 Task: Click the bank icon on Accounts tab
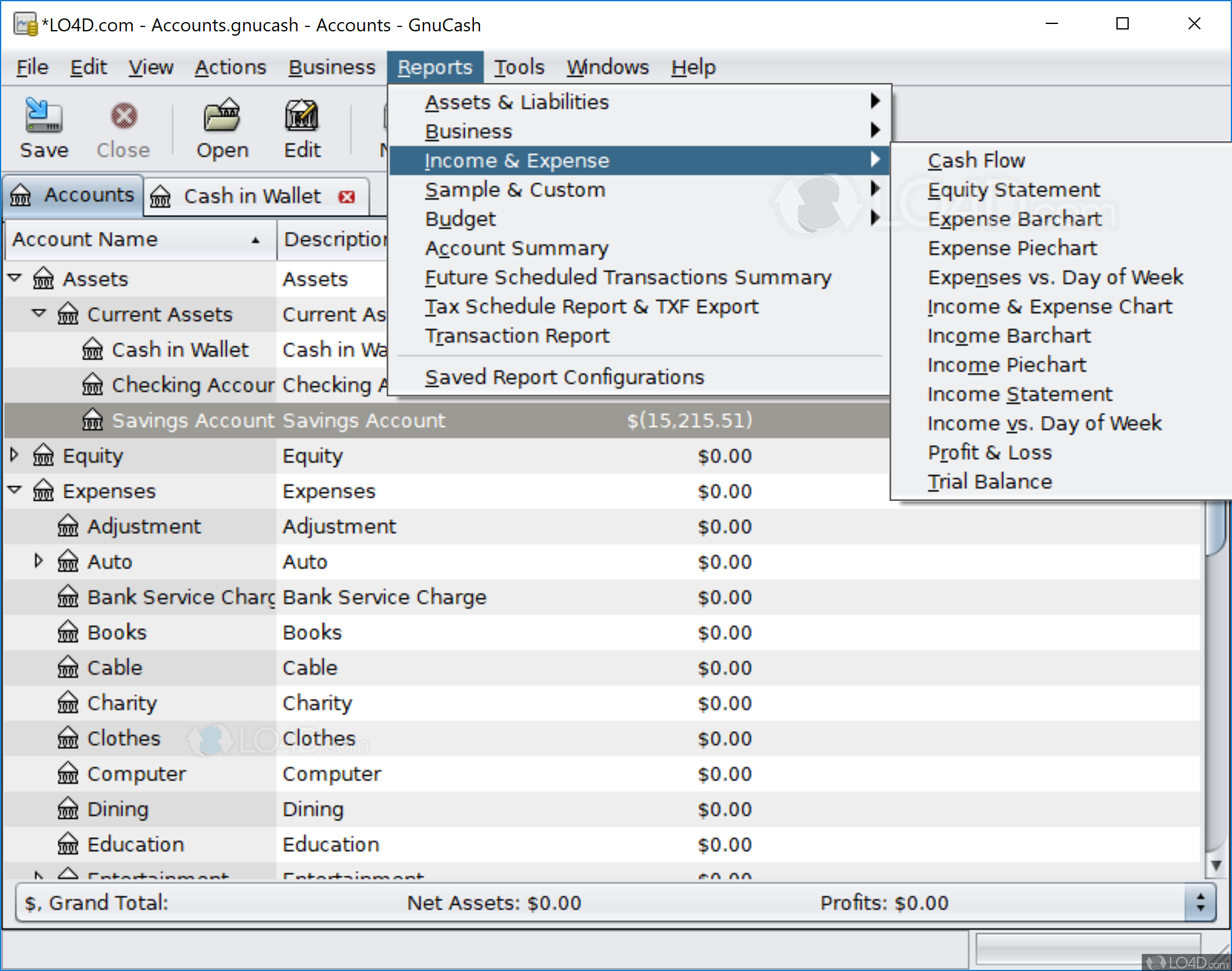tap(20, 195)
